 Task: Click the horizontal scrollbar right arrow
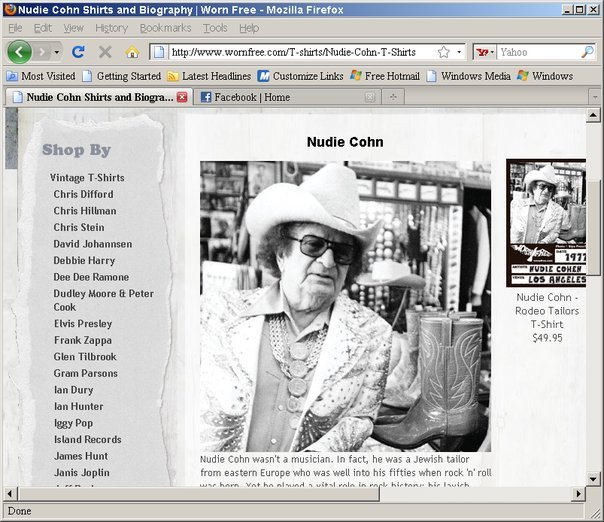tap(578, 493)
